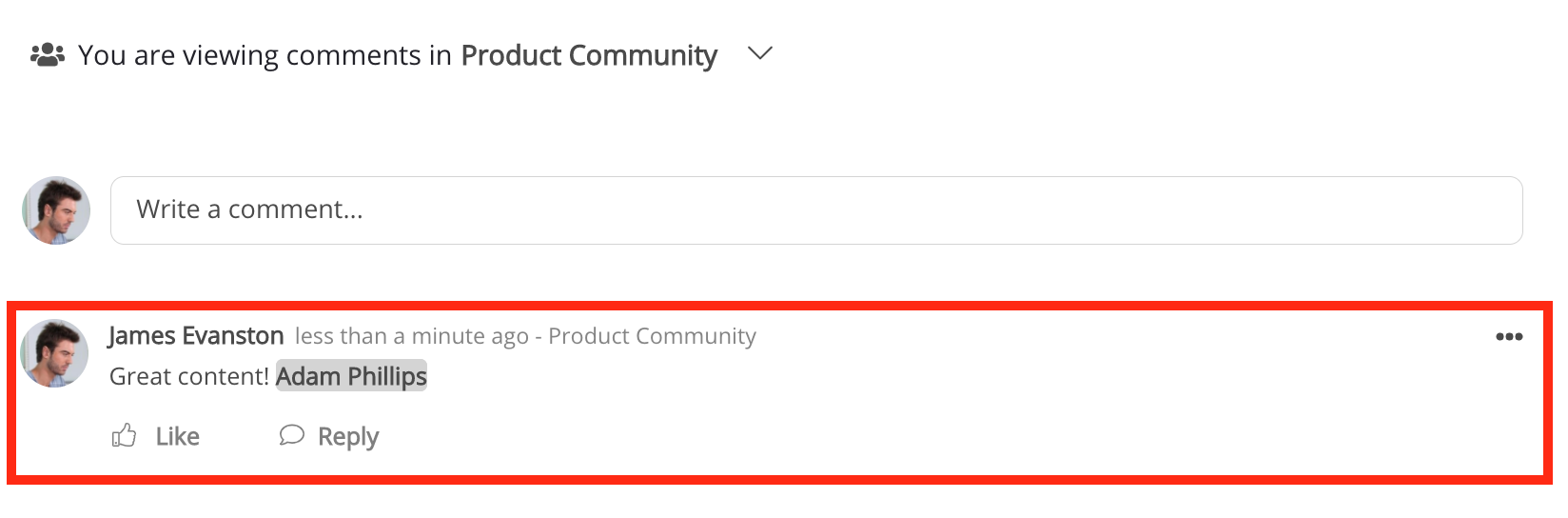
Task: Click the thumbs-up Like icon
Action: [125, 436]
